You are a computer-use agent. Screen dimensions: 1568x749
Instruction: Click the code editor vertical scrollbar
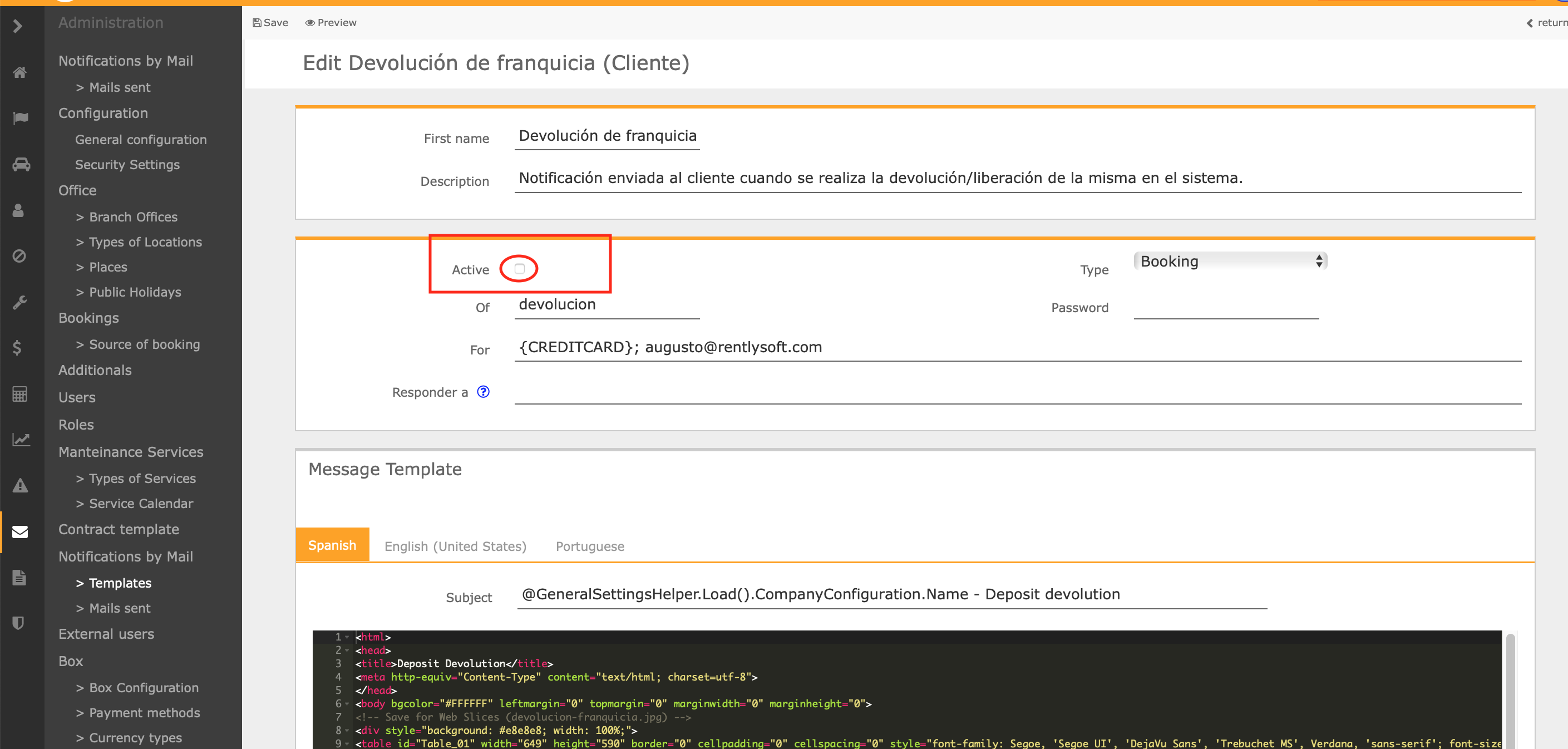click(x=1510, y=691)
